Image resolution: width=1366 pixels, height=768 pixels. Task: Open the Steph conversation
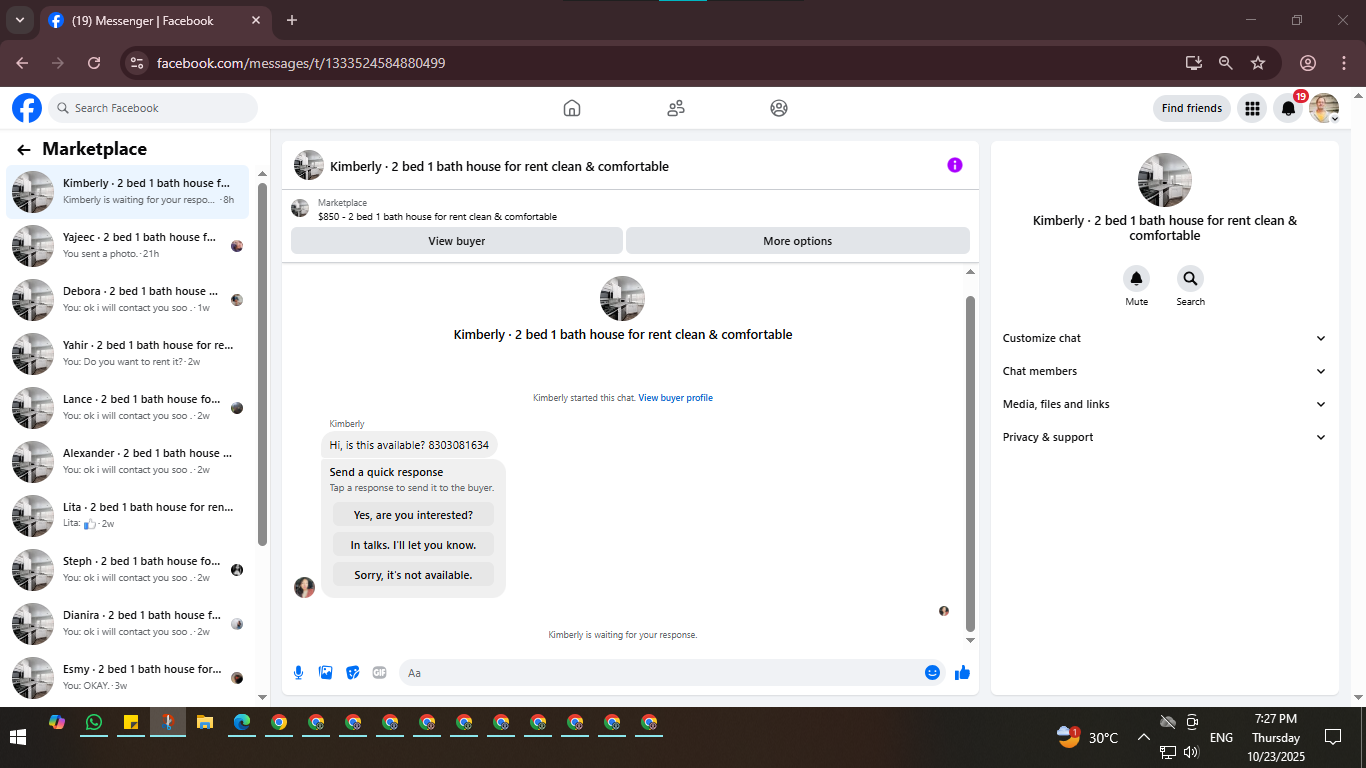(128, 569)
